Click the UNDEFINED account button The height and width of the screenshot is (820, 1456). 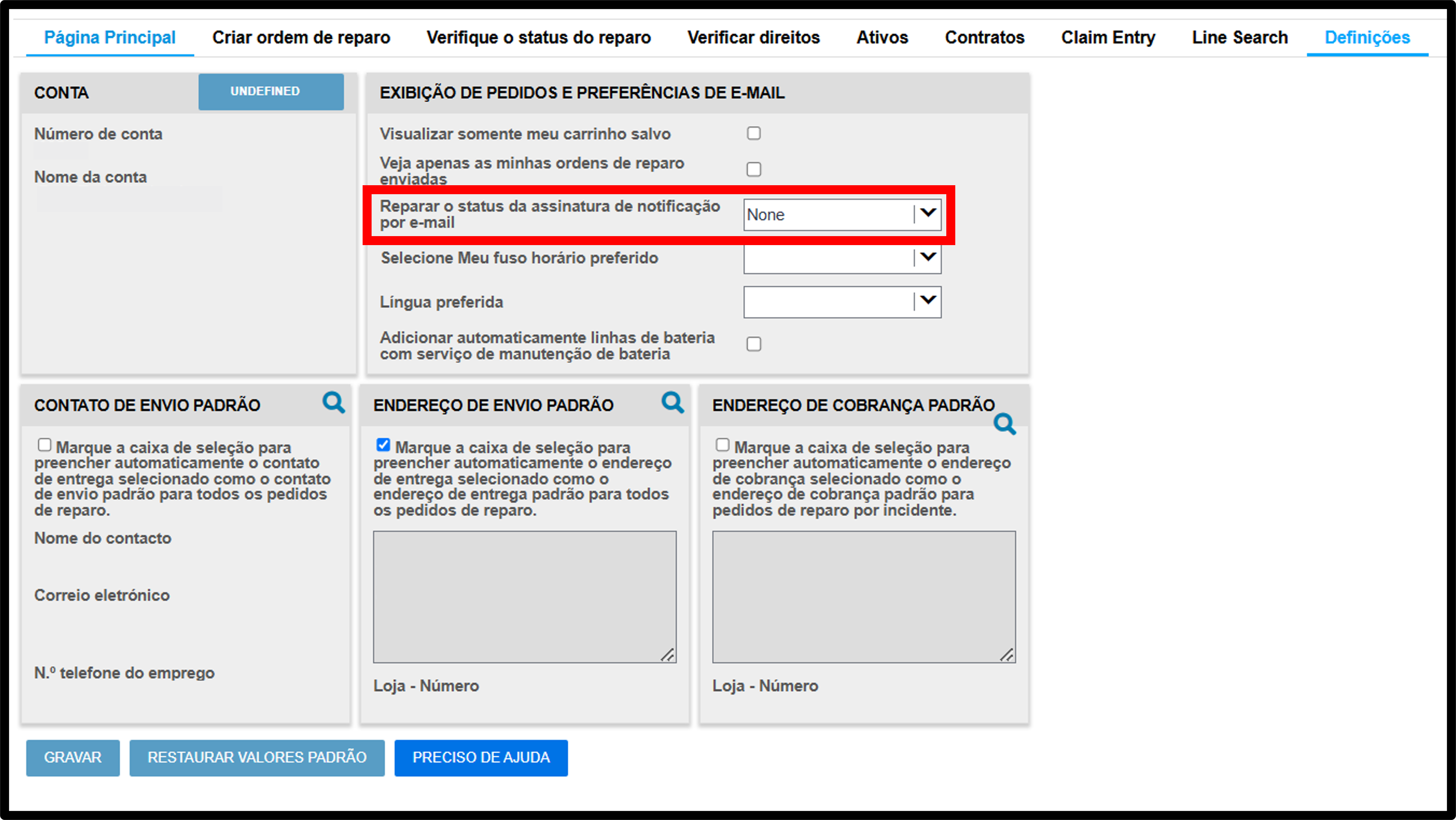click(x=271, y=92)
